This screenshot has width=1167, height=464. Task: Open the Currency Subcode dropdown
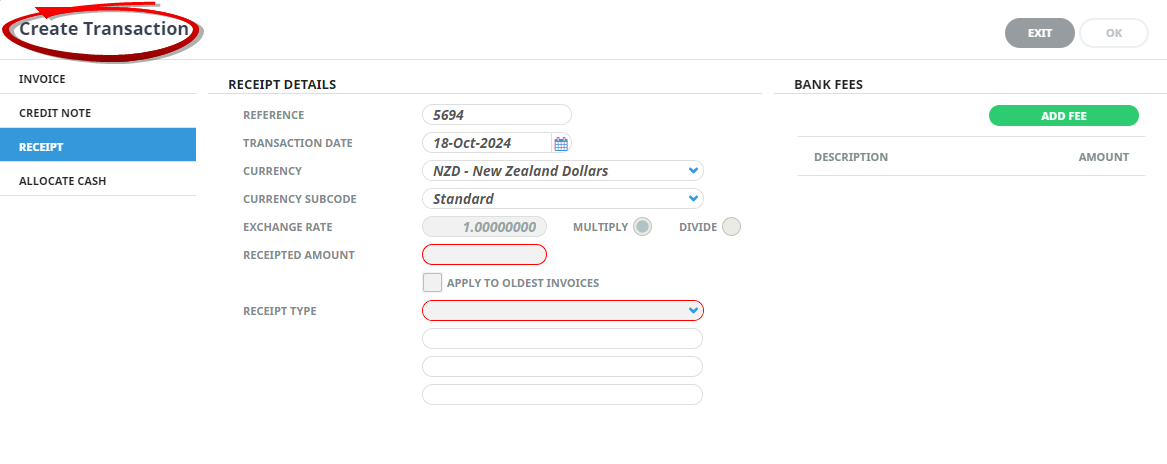tap(563, 199)
